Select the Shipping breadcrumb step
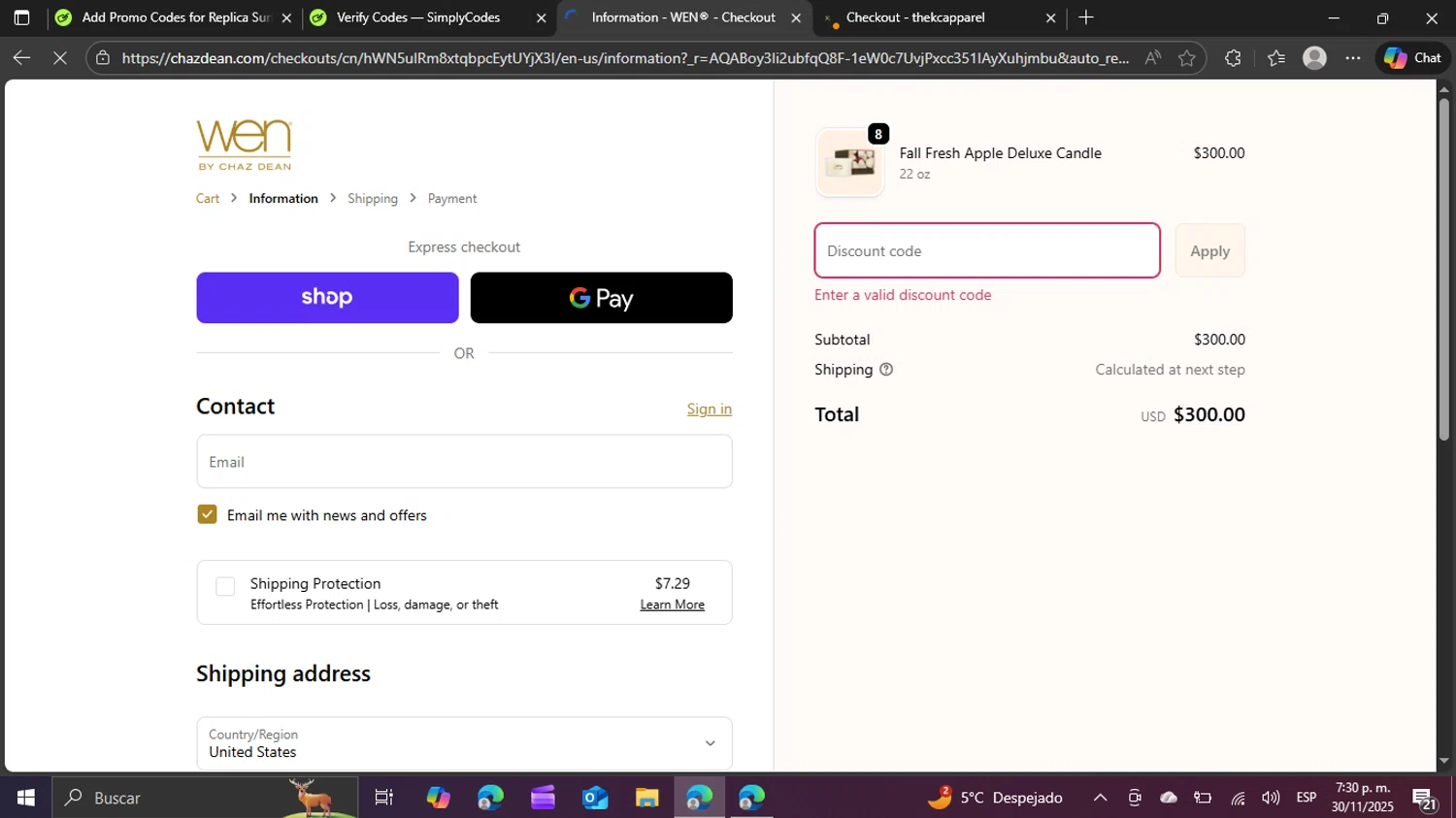The image size is (1456, 818). pos(373,198)
